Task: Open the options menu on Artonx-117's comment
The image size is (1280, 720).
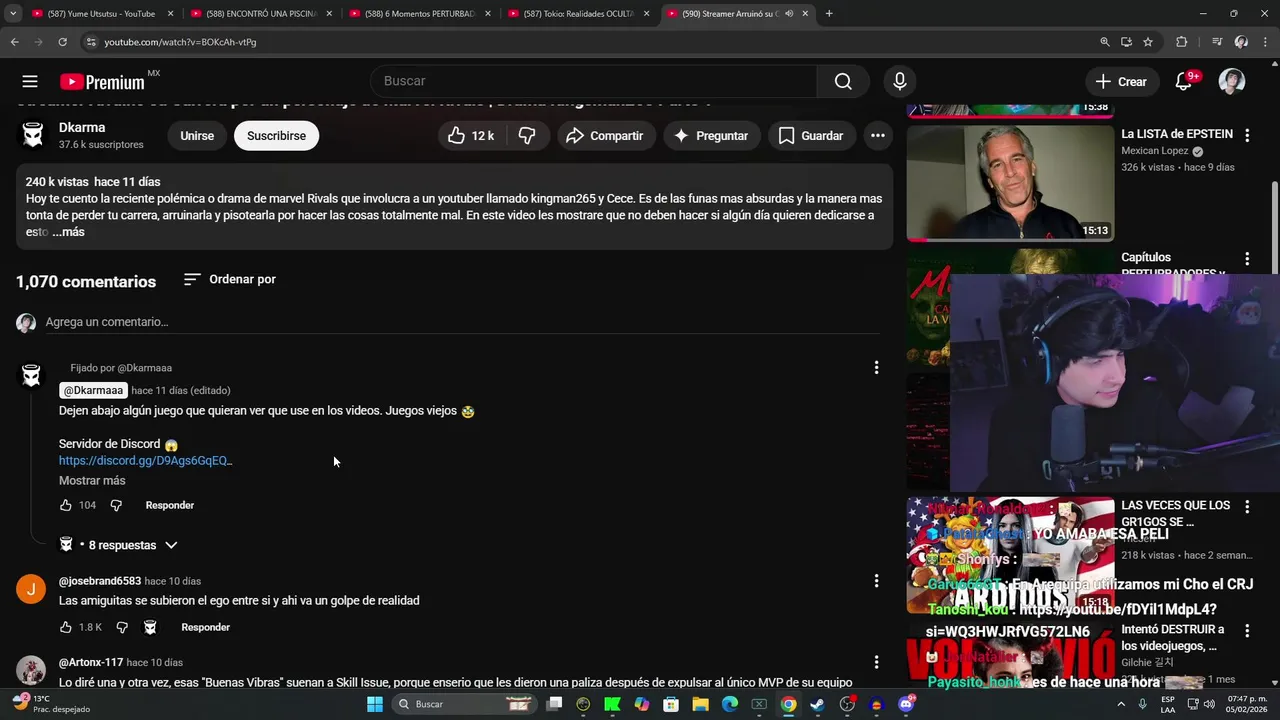Action: 876,662
